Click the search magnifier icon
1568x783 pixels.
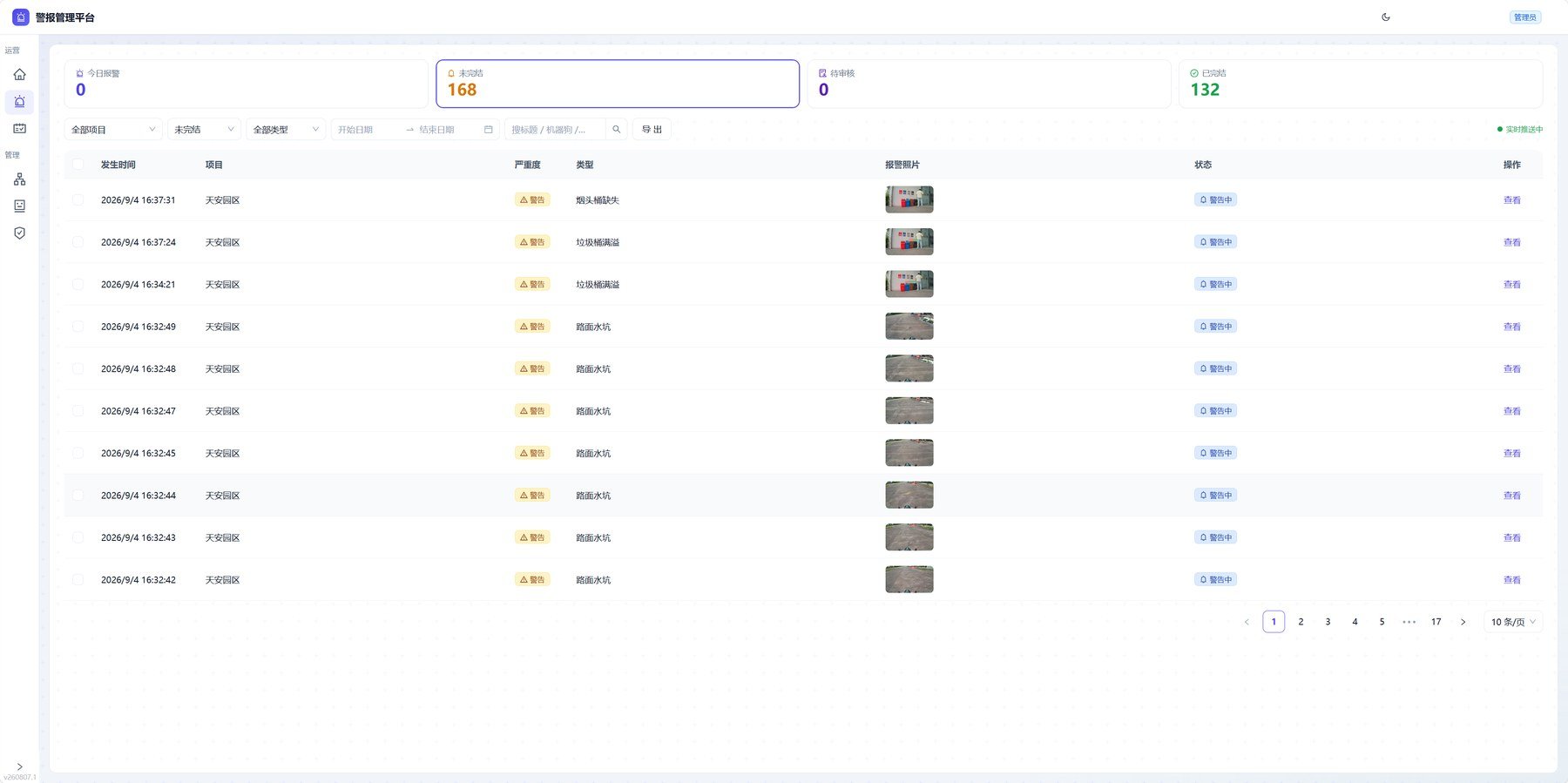tap(617, 130)
